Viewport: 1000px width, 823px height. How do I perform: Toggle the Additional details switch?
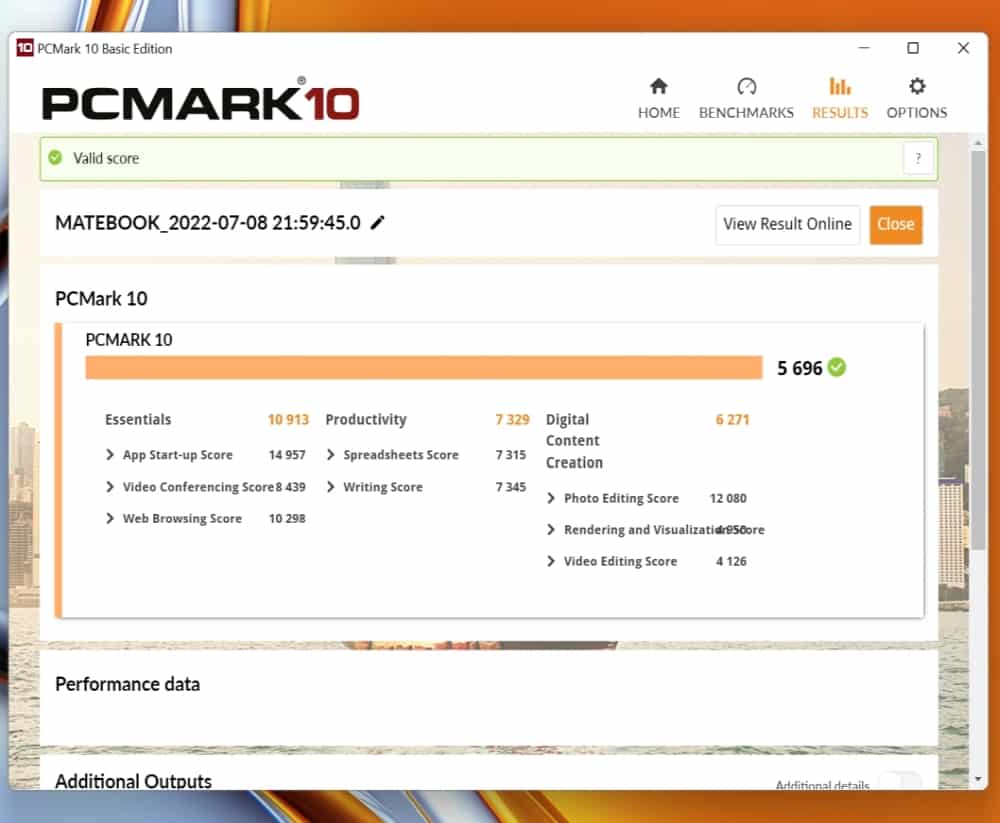pyautogui.click(x=898, y=783)
